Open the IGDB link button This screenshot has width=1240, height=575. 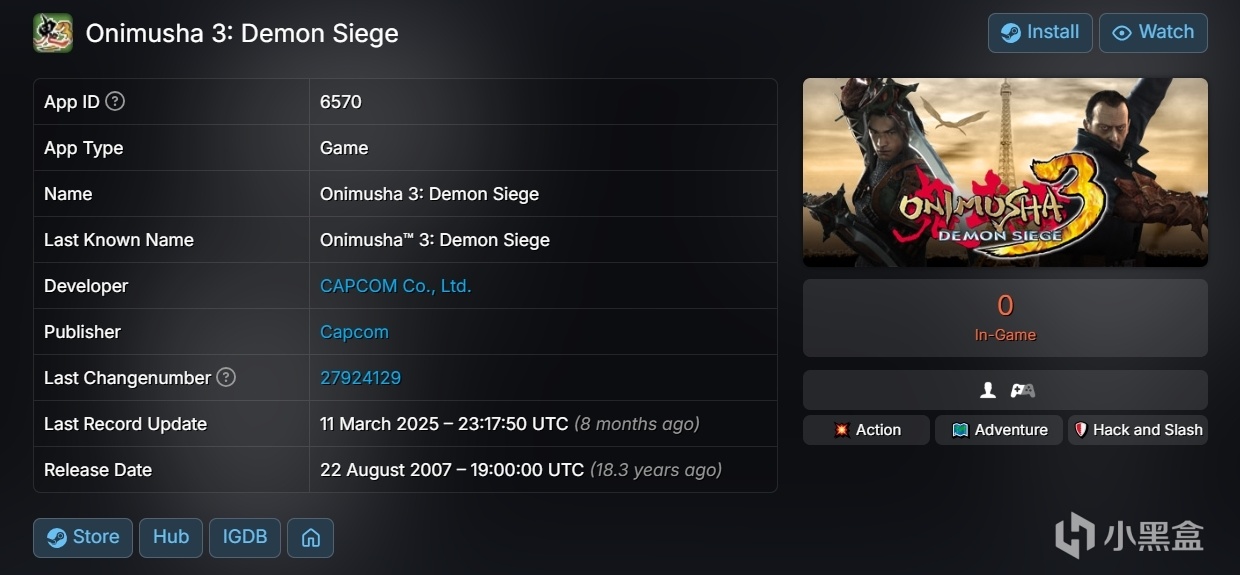[245, 537]
